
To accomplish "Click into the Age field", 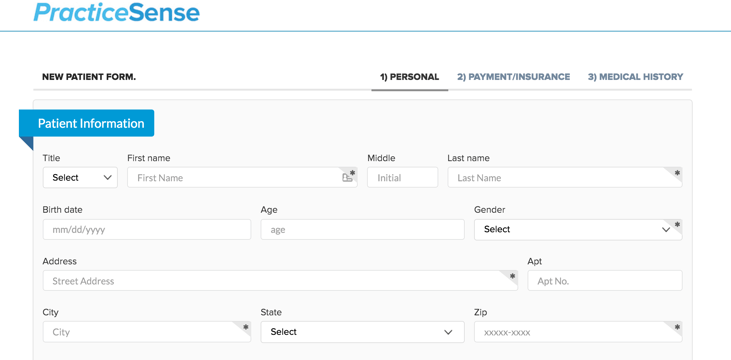I will 362,229.
